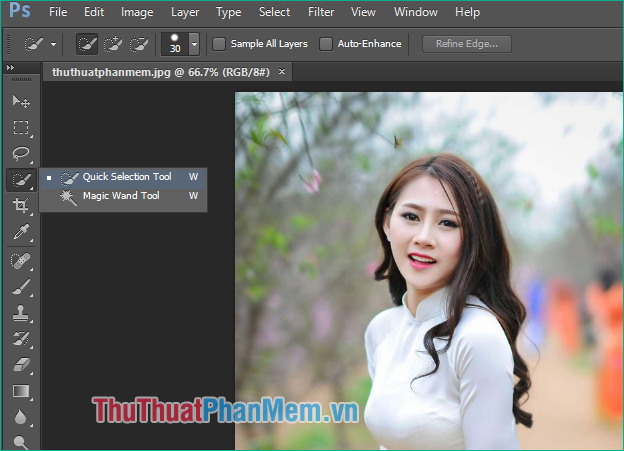This screenshot has height=451, width=624.
Task: Open the View menu
Action: (x=363, y=12)
